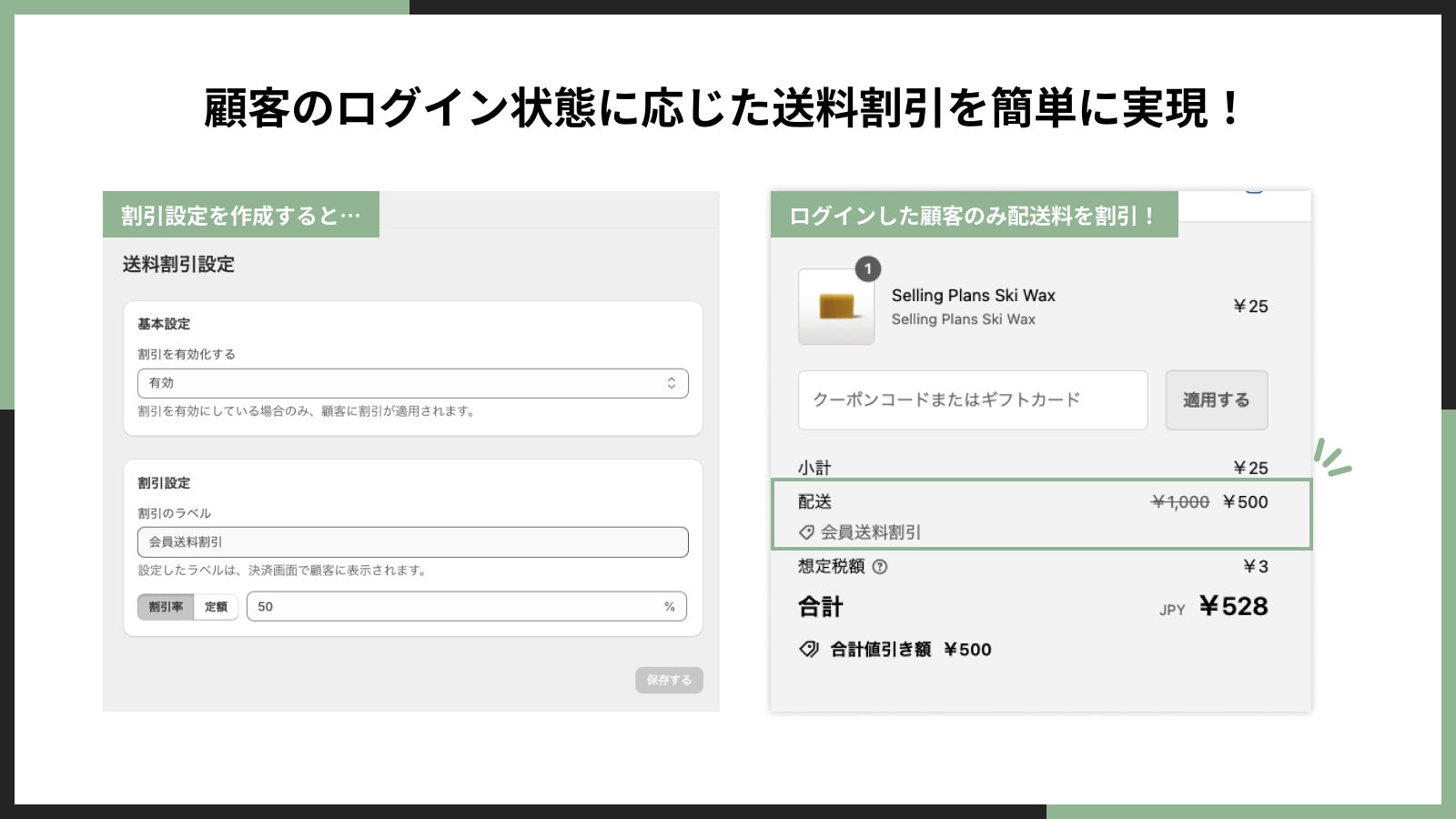The height and width of the screenshot is (819, 1456).
Task: Select the 定額 segment button
Action: 216,607
